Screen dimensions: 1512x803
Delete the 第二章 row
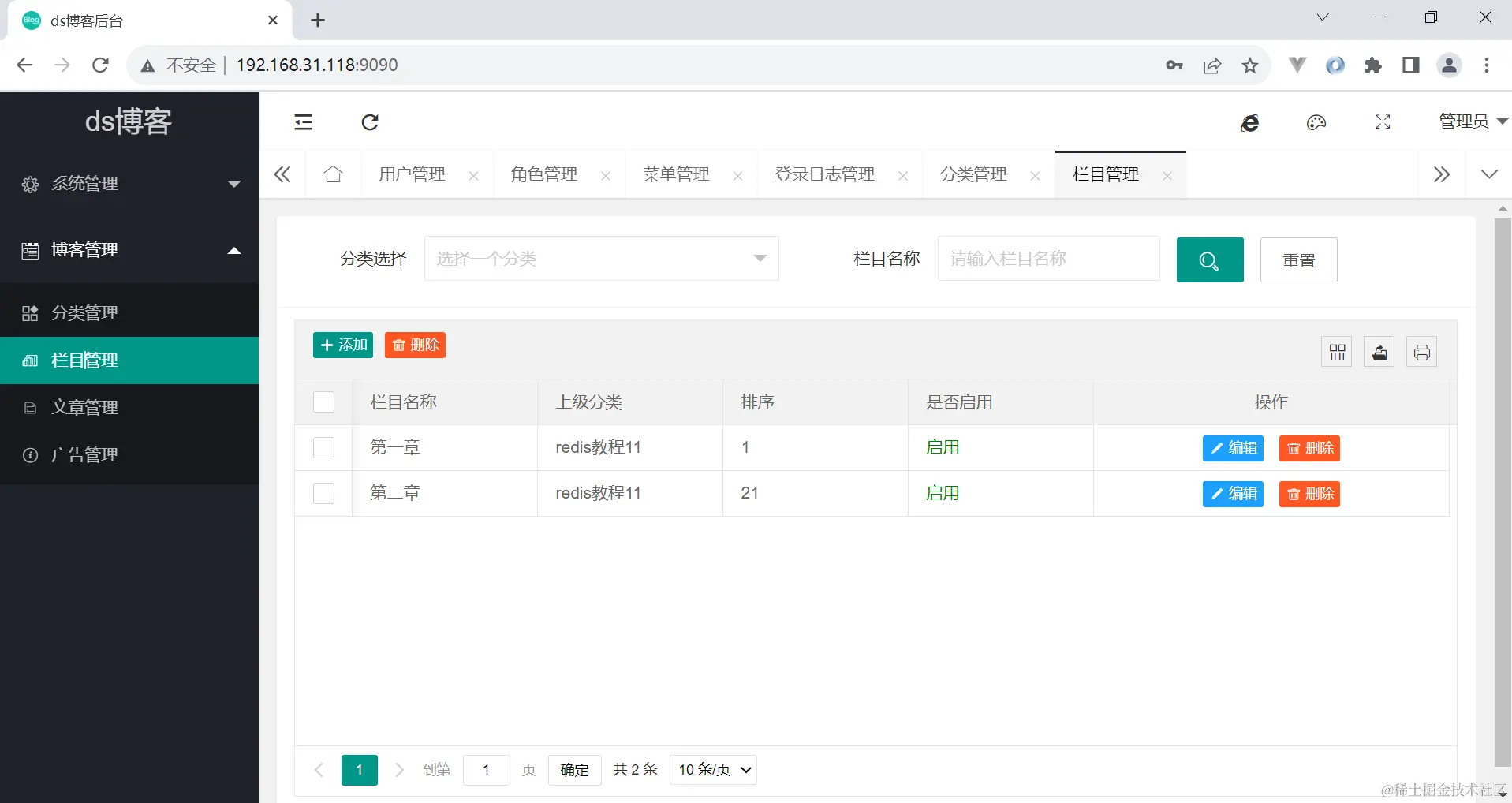tap(1309, 494)
